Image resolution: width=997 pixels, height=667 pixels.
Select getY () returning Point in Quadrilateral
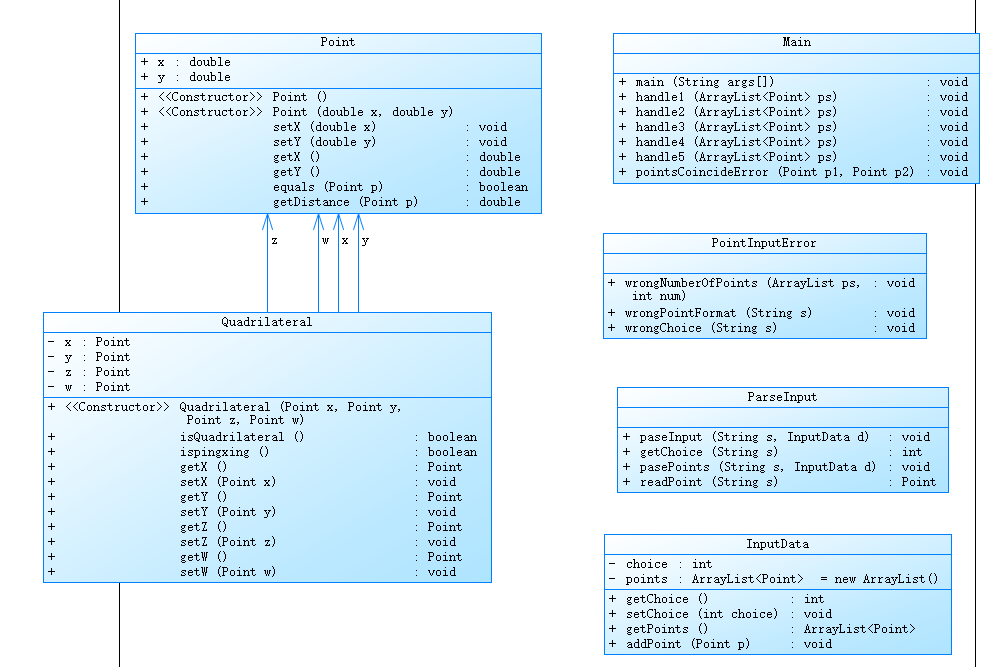pos(255,497)
